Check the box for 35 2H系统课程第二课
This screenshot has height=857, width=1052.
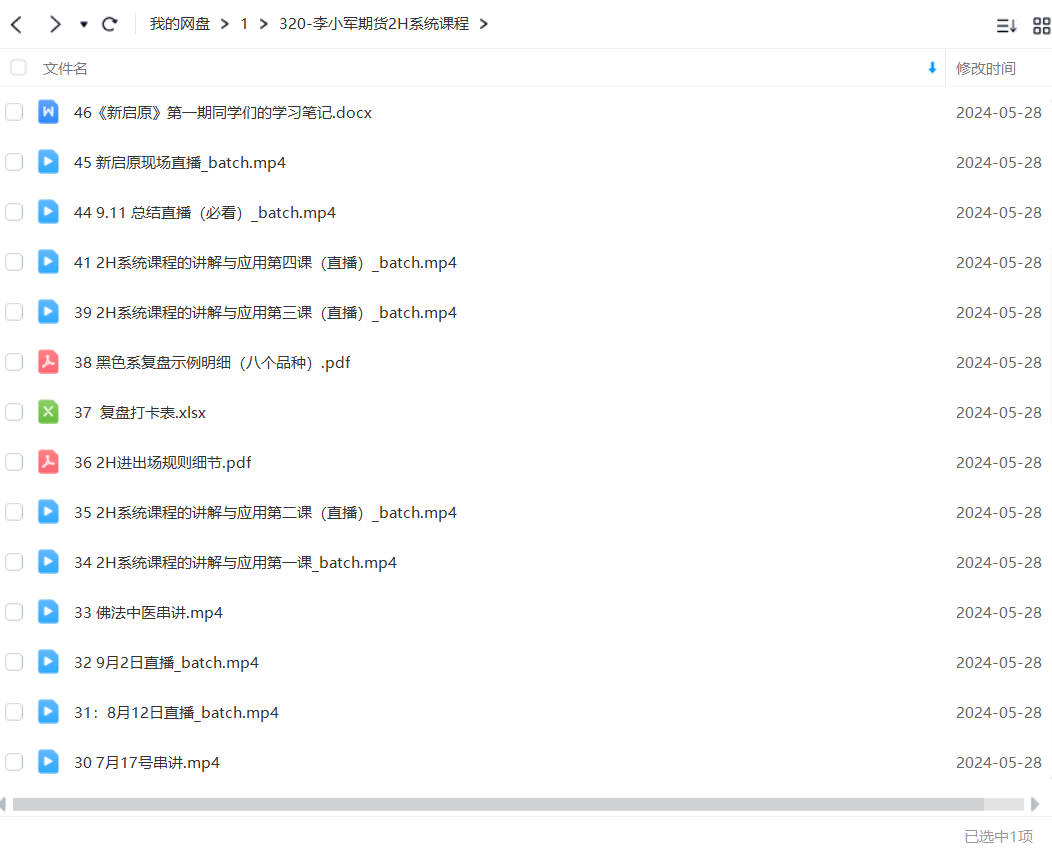click(14, 512)
